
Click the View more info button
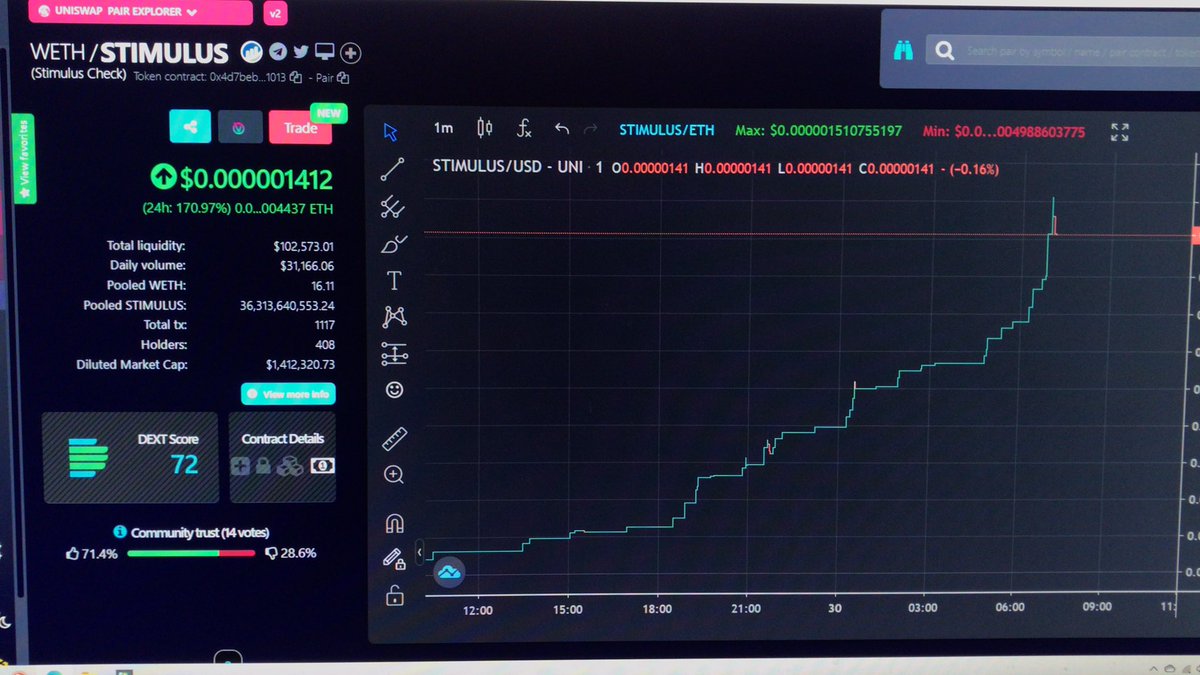coord(288,394)
